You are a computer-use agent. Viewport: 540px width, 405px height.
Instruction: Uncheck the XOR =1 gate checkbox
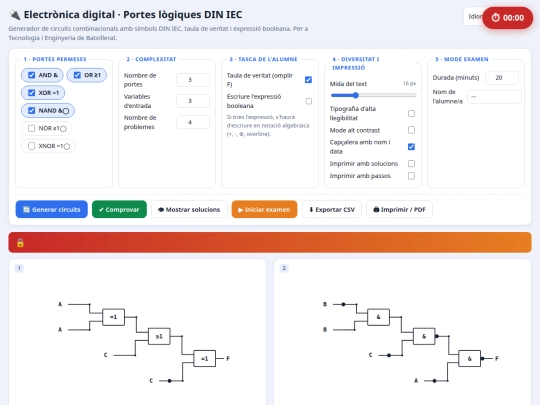pos(31,93)
